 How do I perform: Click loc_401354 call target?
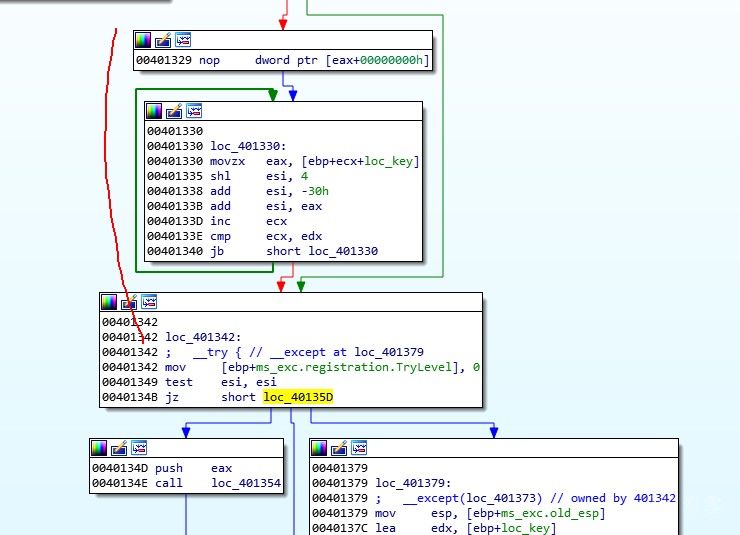(x=246, y=484)
